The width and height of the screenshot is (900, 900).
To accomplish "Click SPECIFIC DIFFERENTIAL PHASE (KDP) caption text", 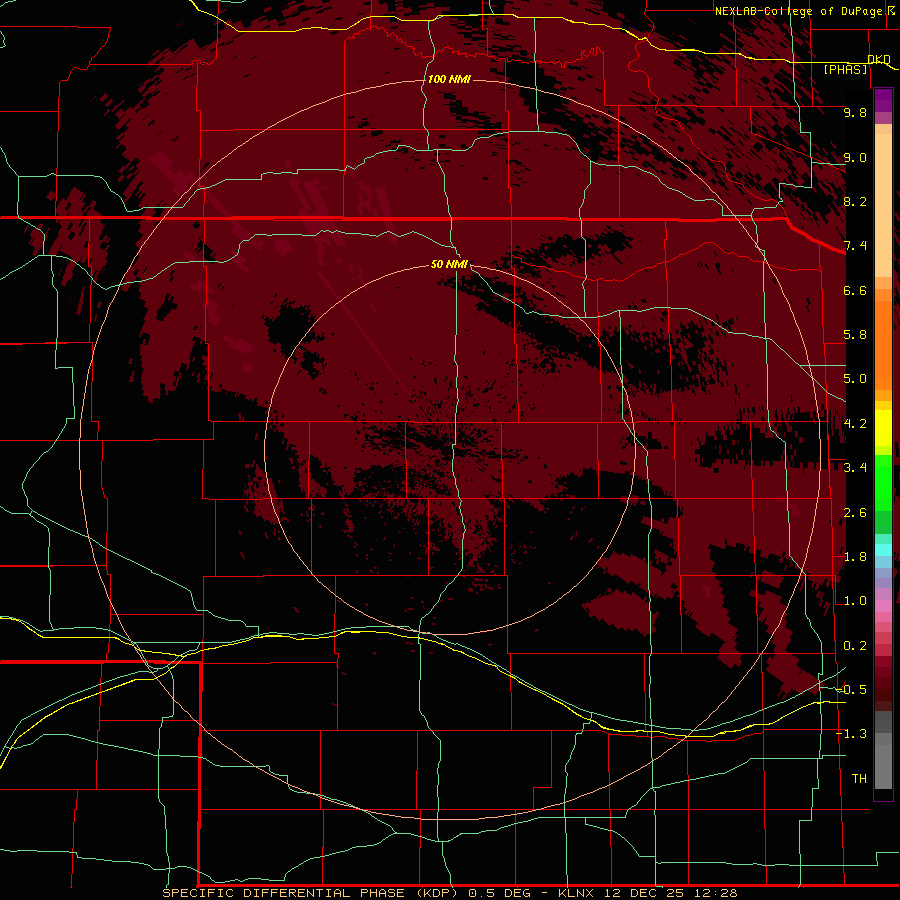I will click(x=310, y=893).
